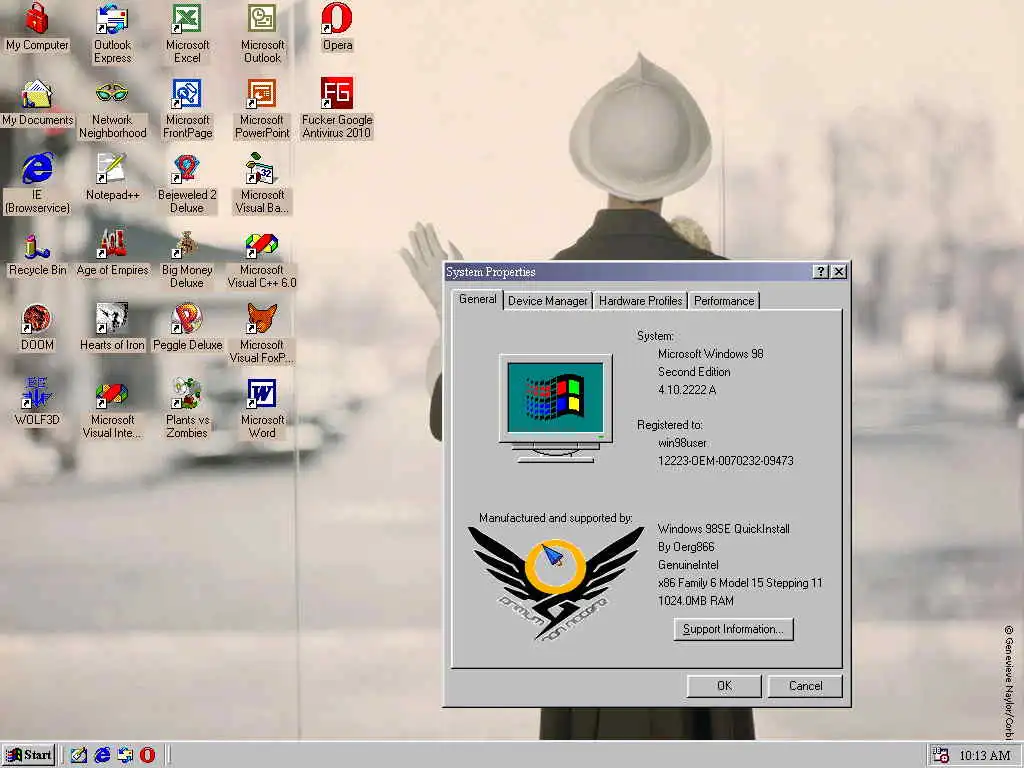
Task: Launch Internet Explorer from Quick Launch
Action: pos(102,755)
